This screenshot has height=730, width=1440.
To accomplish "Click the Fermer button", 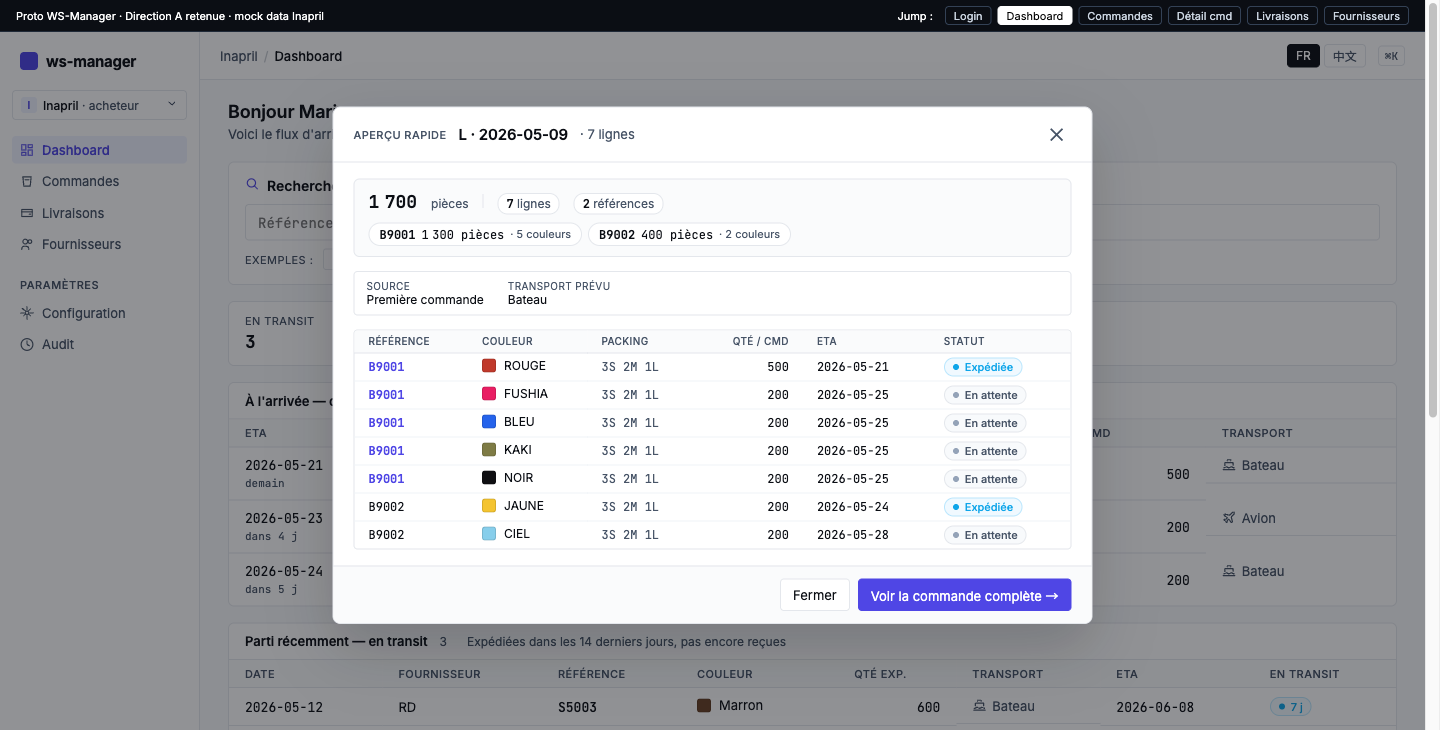I will [815, 595].
